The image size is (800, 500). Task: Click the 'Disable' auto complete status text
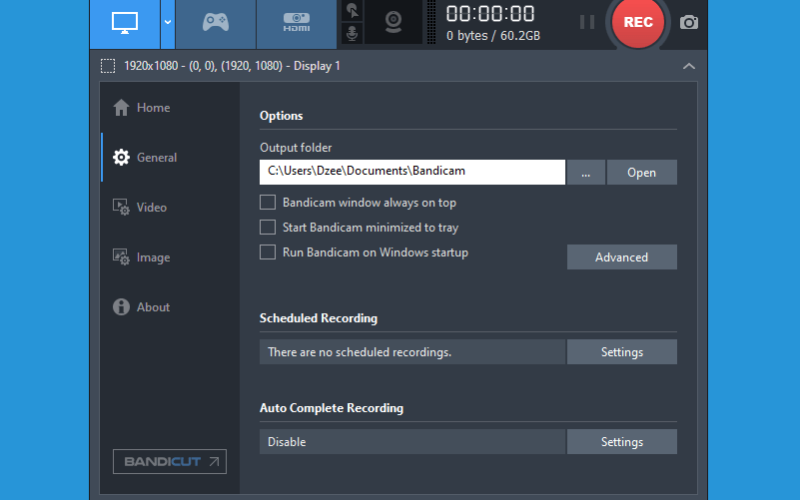coord(287,442)
